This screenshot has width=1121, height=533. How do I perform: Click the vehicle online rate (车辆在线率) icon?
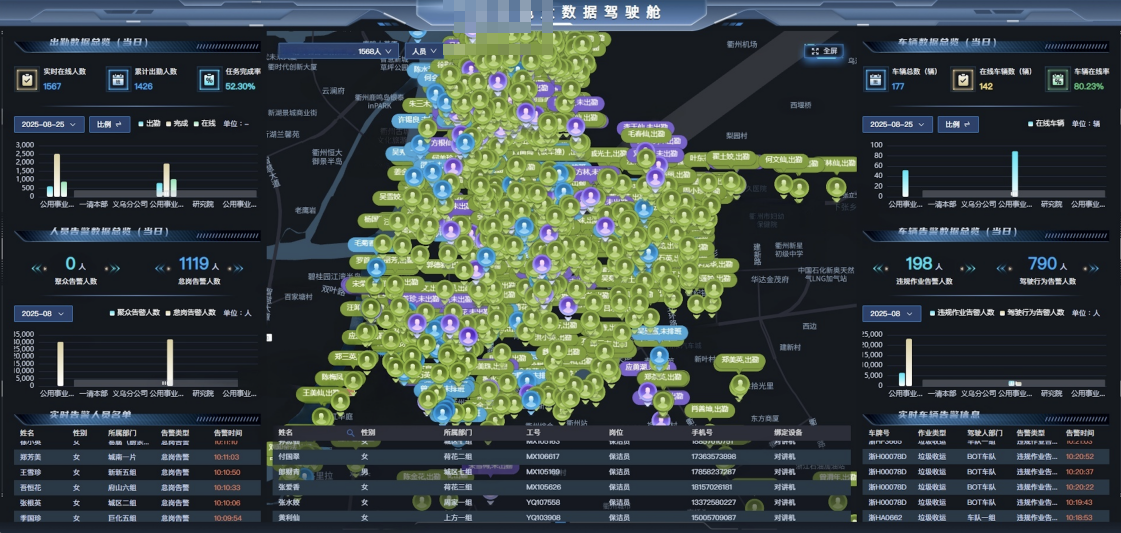pyautogui.click(x=1057, y=79)
